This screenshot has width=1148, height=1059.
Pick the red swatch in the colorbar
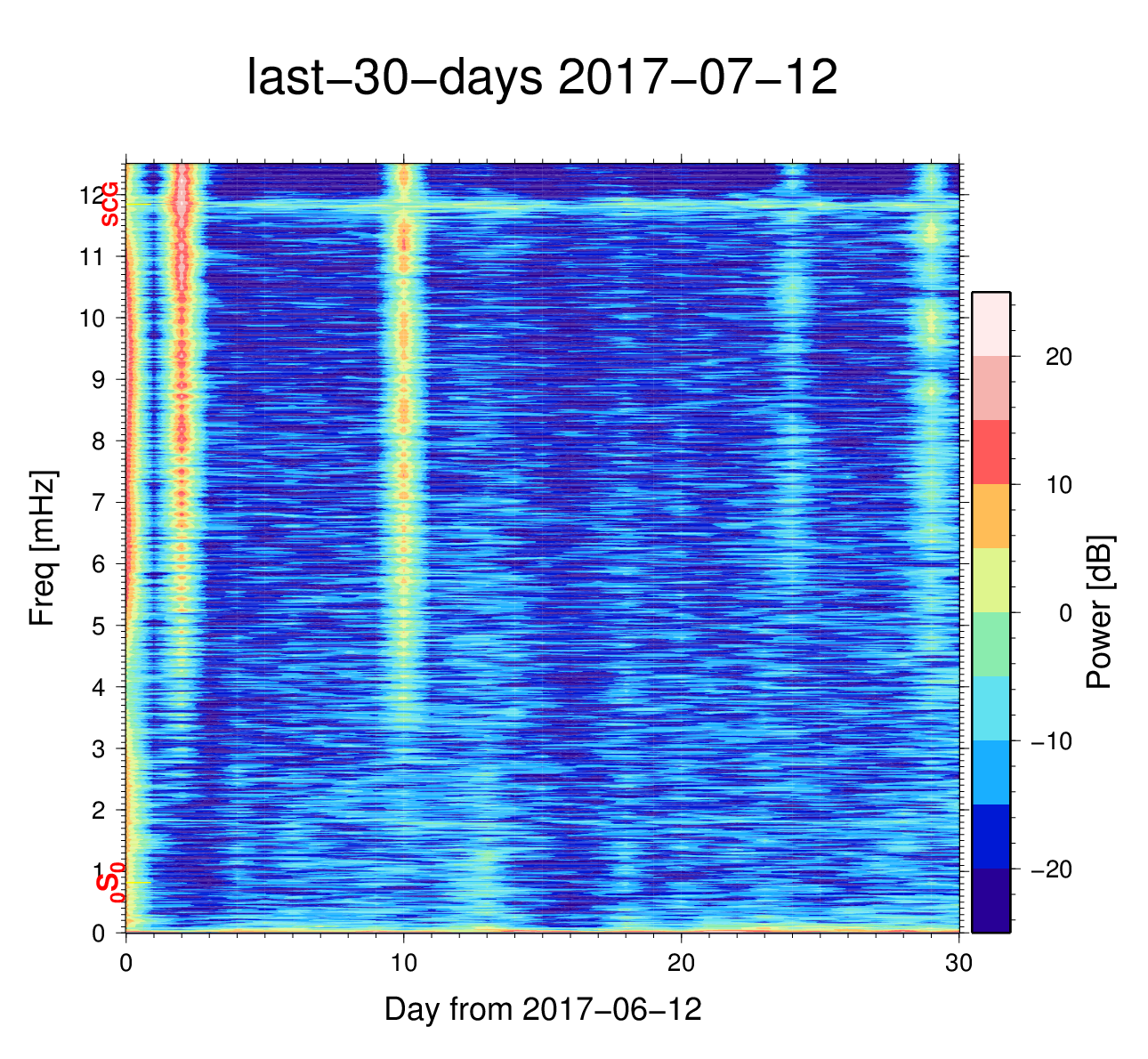pyautogui.click(x=990, y=452)
